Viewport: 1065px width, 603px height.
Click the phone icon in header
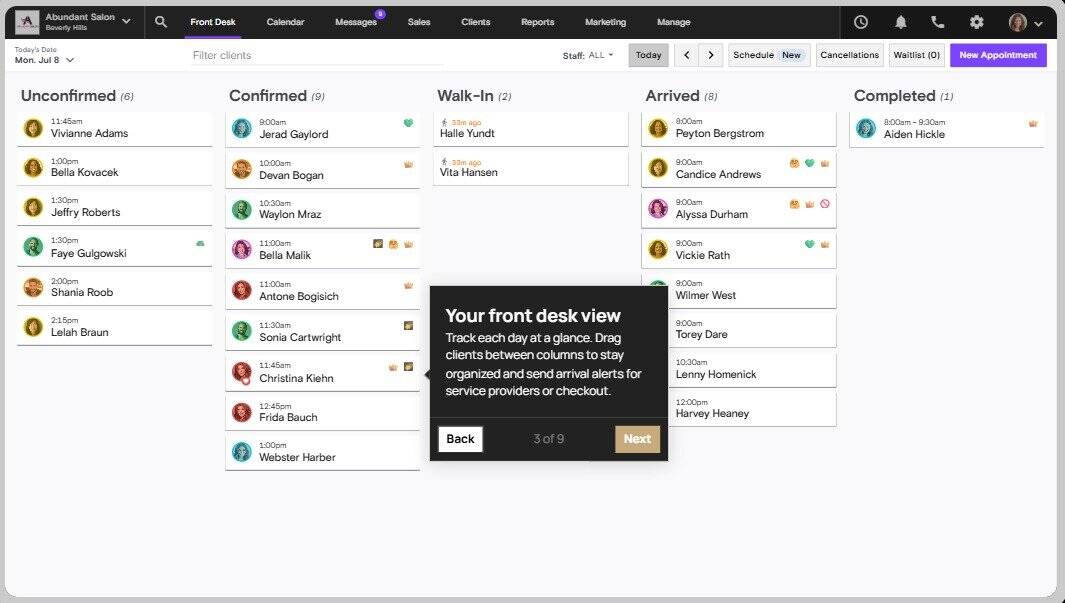click(x=937, y=22)
